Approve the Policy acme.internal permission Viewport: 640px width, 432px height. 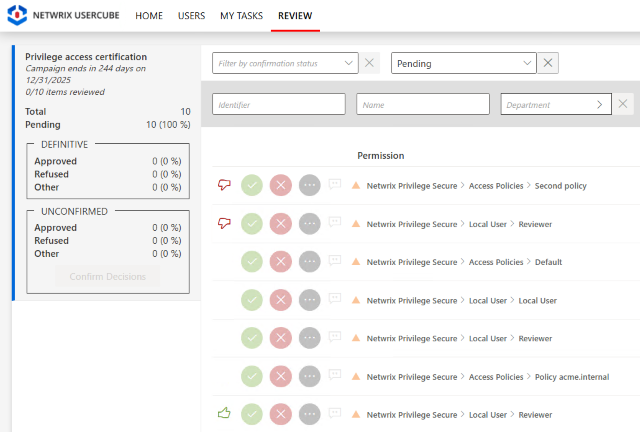click(x=252, y=376)
